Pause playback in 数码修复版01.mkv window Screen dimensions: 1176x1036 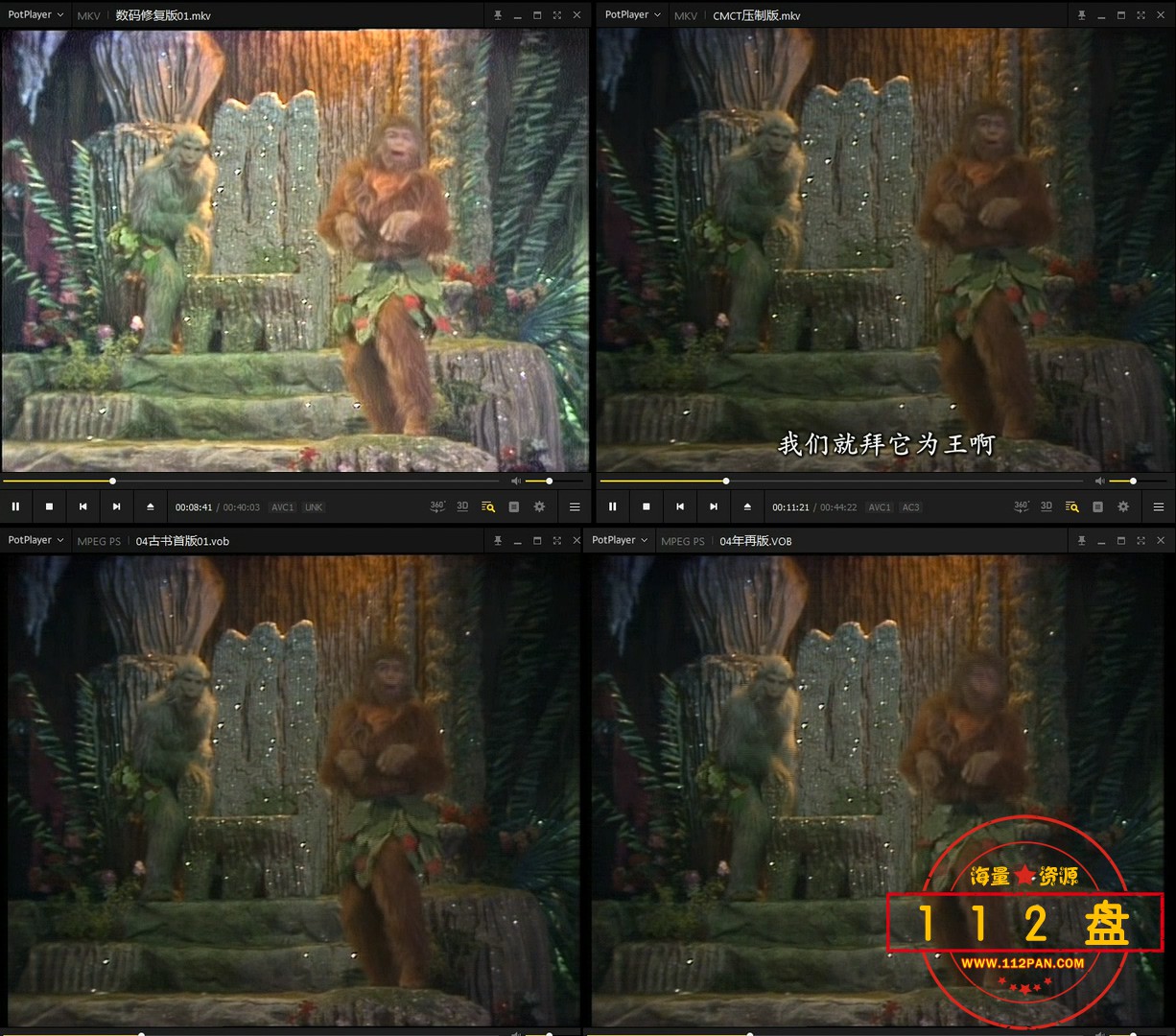point(15,506)
